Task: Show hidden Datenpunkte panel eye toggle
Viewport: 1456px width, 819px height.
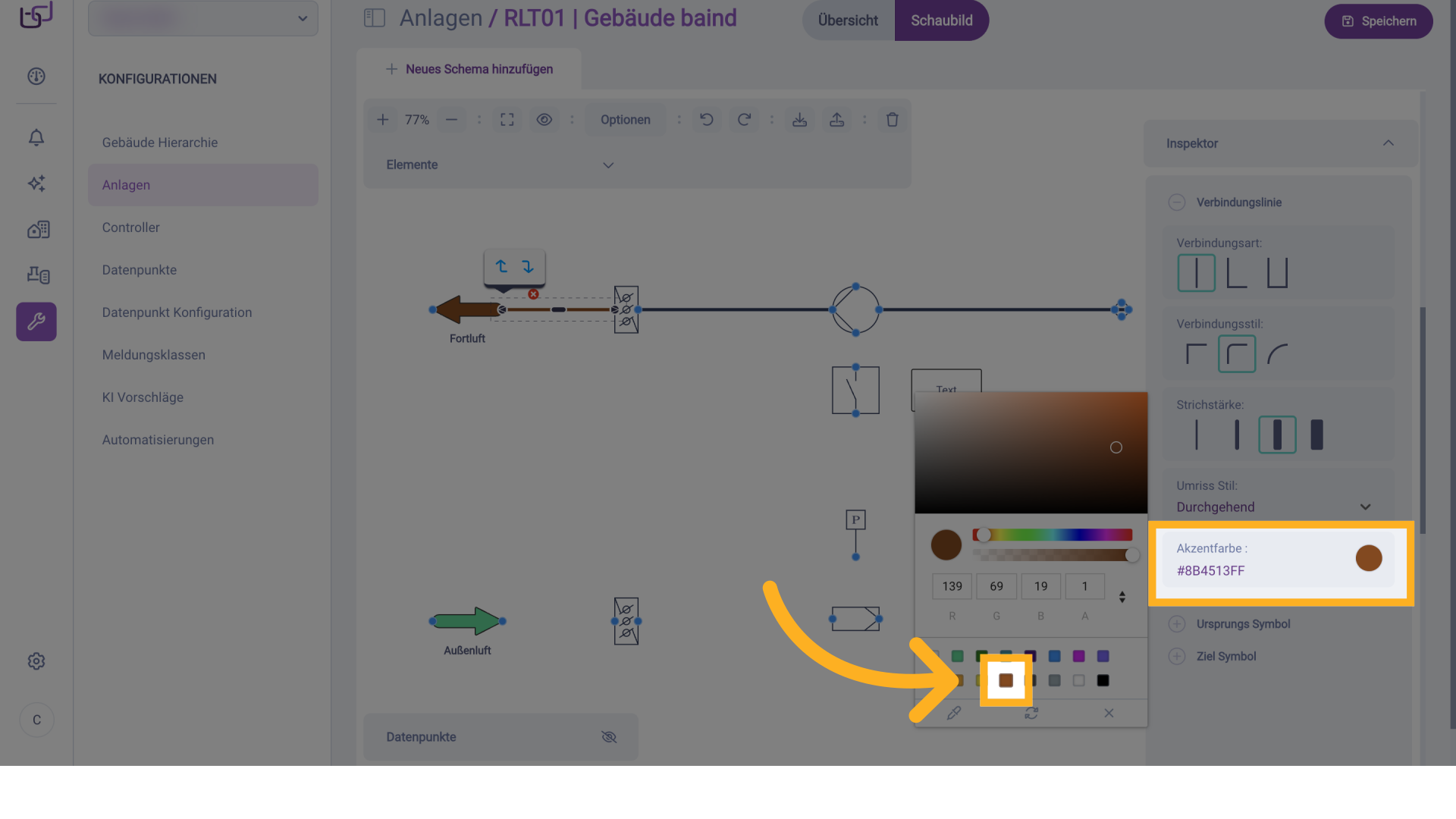Action: (609, 737)
